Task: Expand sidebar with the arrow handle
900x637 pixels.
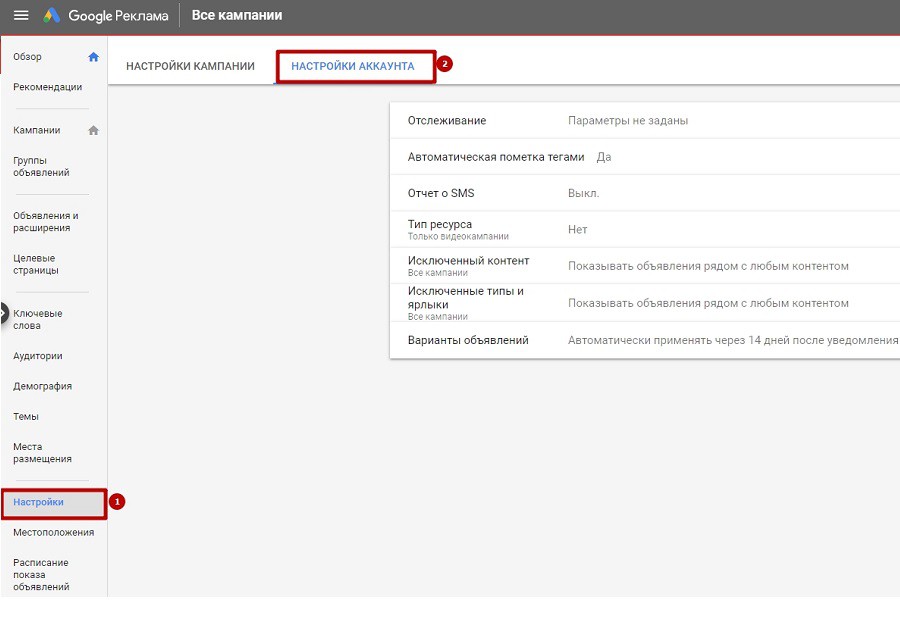Action: point(4,312)
